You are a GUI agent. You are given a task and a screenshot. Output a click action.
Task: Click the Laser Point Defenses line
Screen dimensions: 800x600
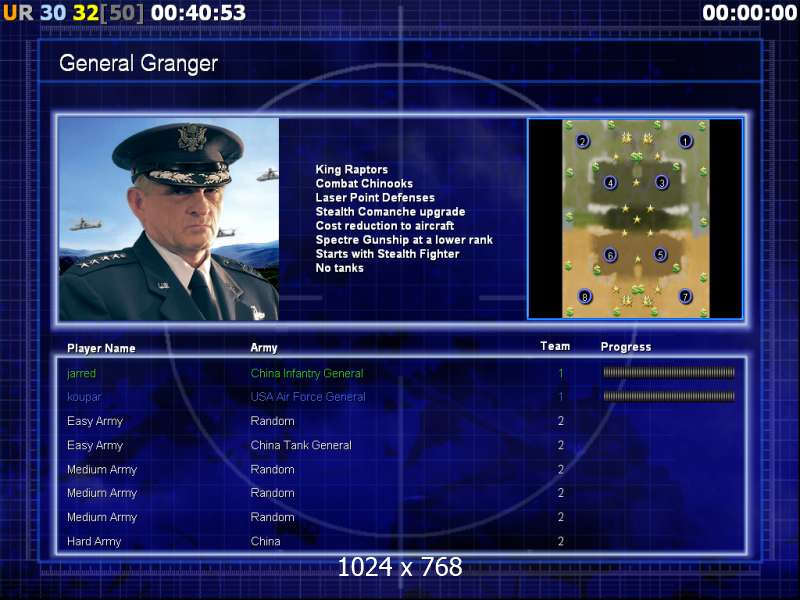coord(375,197)
